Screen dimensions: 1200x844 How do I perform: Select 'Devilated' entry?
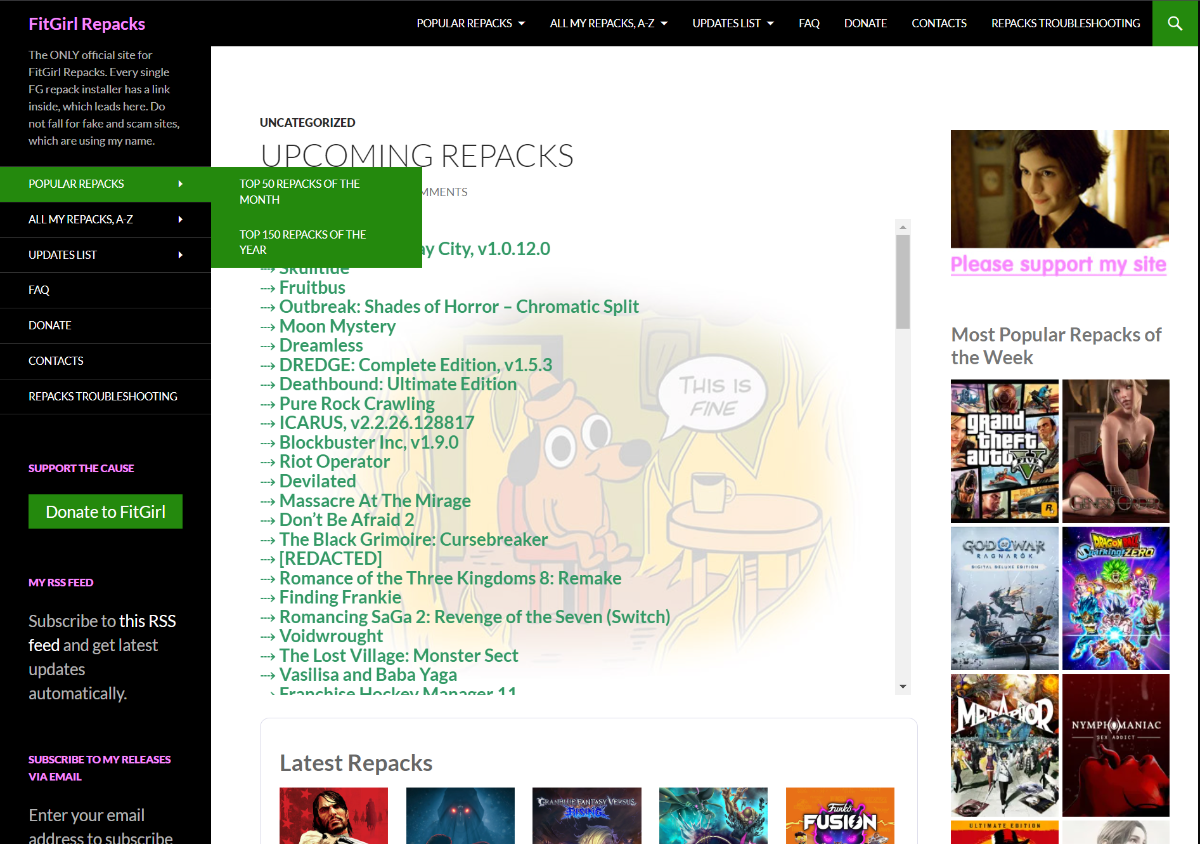tap(318, 481)
